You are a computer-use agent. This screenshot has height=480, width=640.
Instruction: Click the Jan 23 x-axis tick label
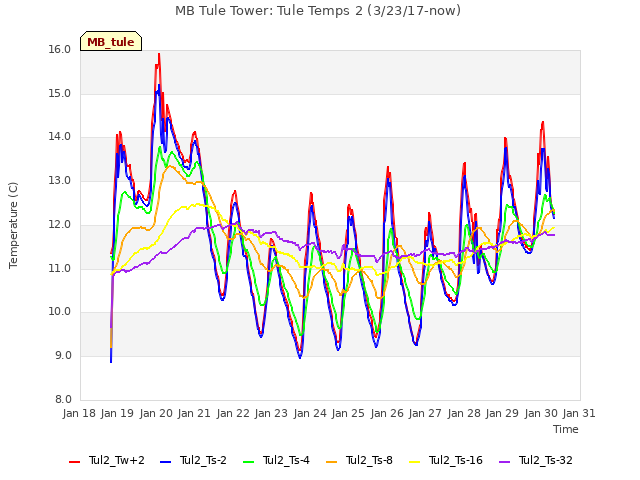point(271,413)
